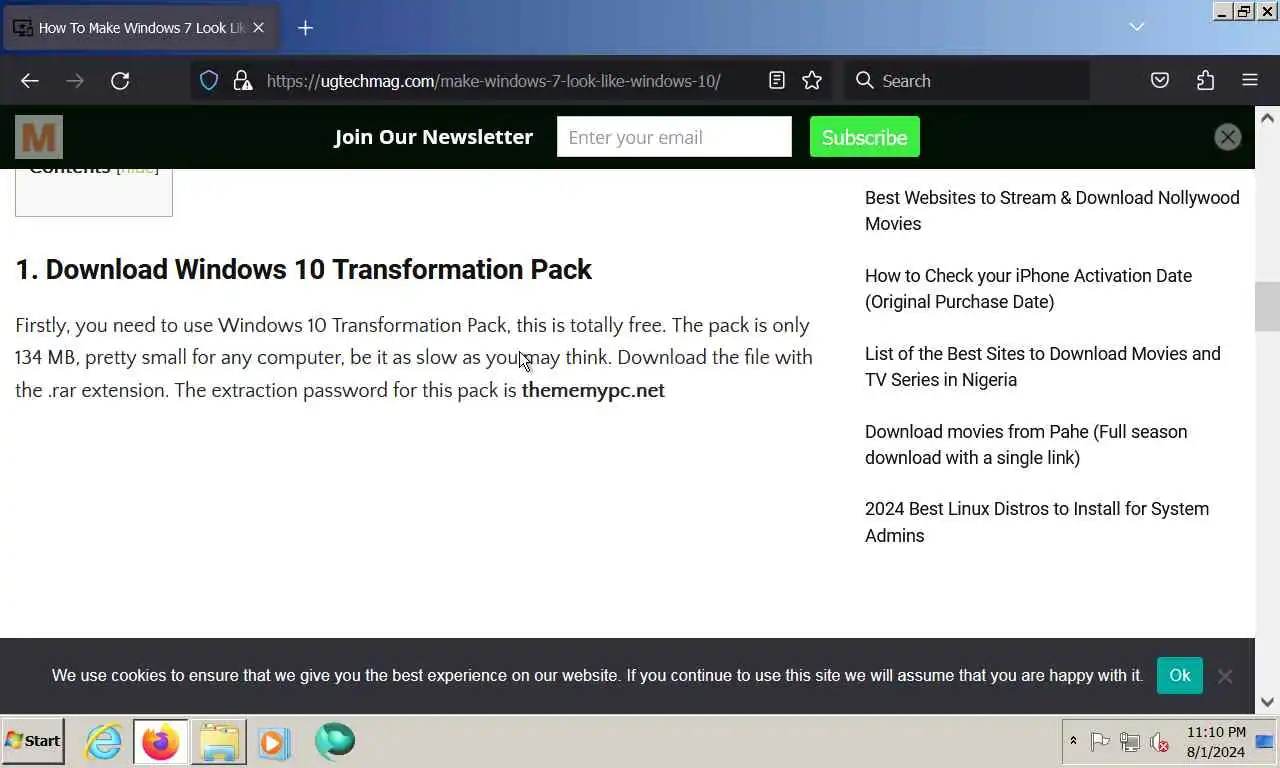Close the 'How To Make Windows 7' tab

(x=258, y=28)
